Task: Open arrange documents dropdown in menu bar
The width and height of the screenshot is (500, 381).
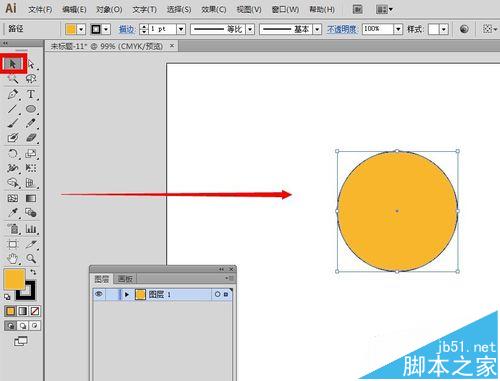Action: 384,10
